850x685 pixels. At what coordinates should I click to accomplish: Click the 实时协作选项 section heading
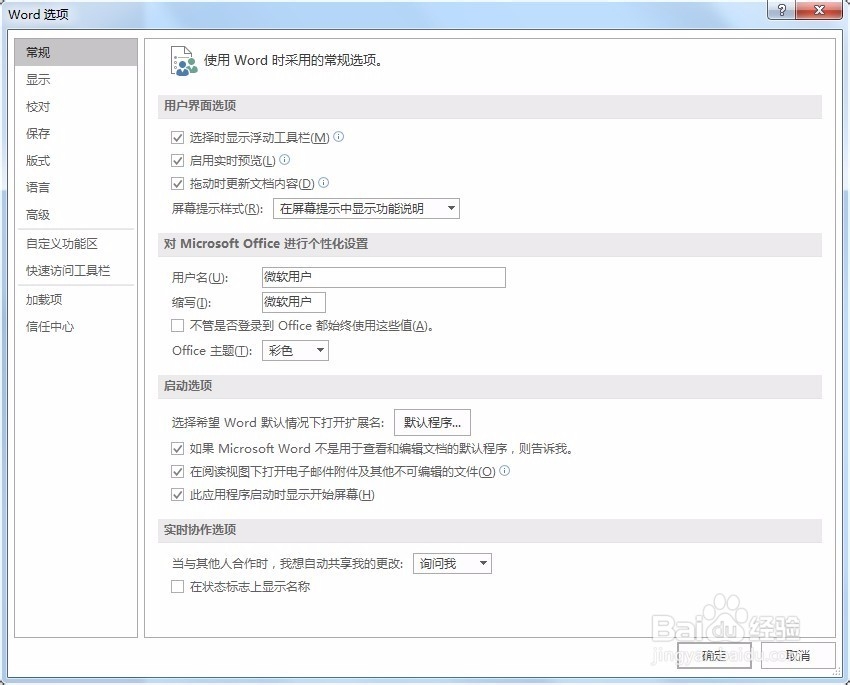200,529
